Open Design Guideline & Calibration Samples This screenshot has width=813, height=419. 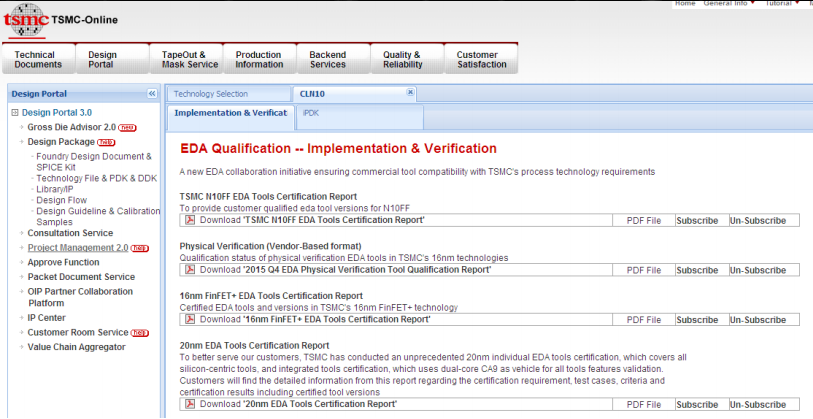(97, 216)
